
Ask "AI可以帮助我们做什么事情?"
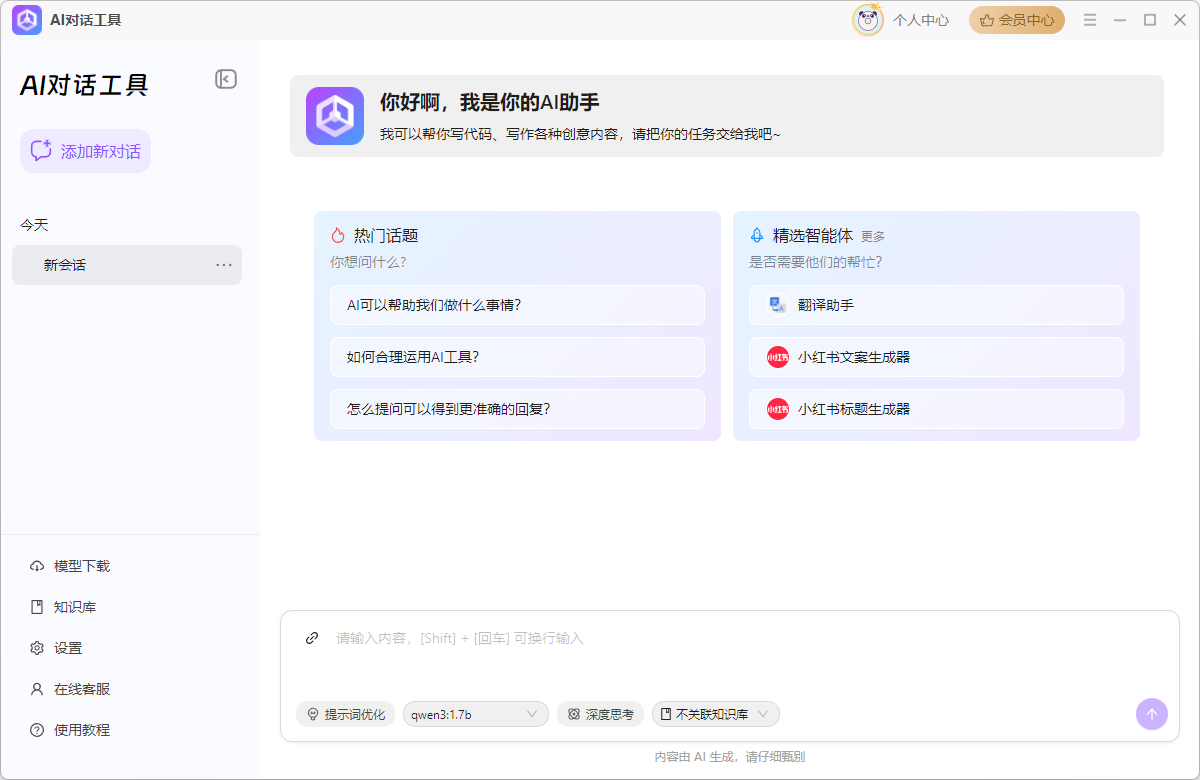click(x=517, y=305)
